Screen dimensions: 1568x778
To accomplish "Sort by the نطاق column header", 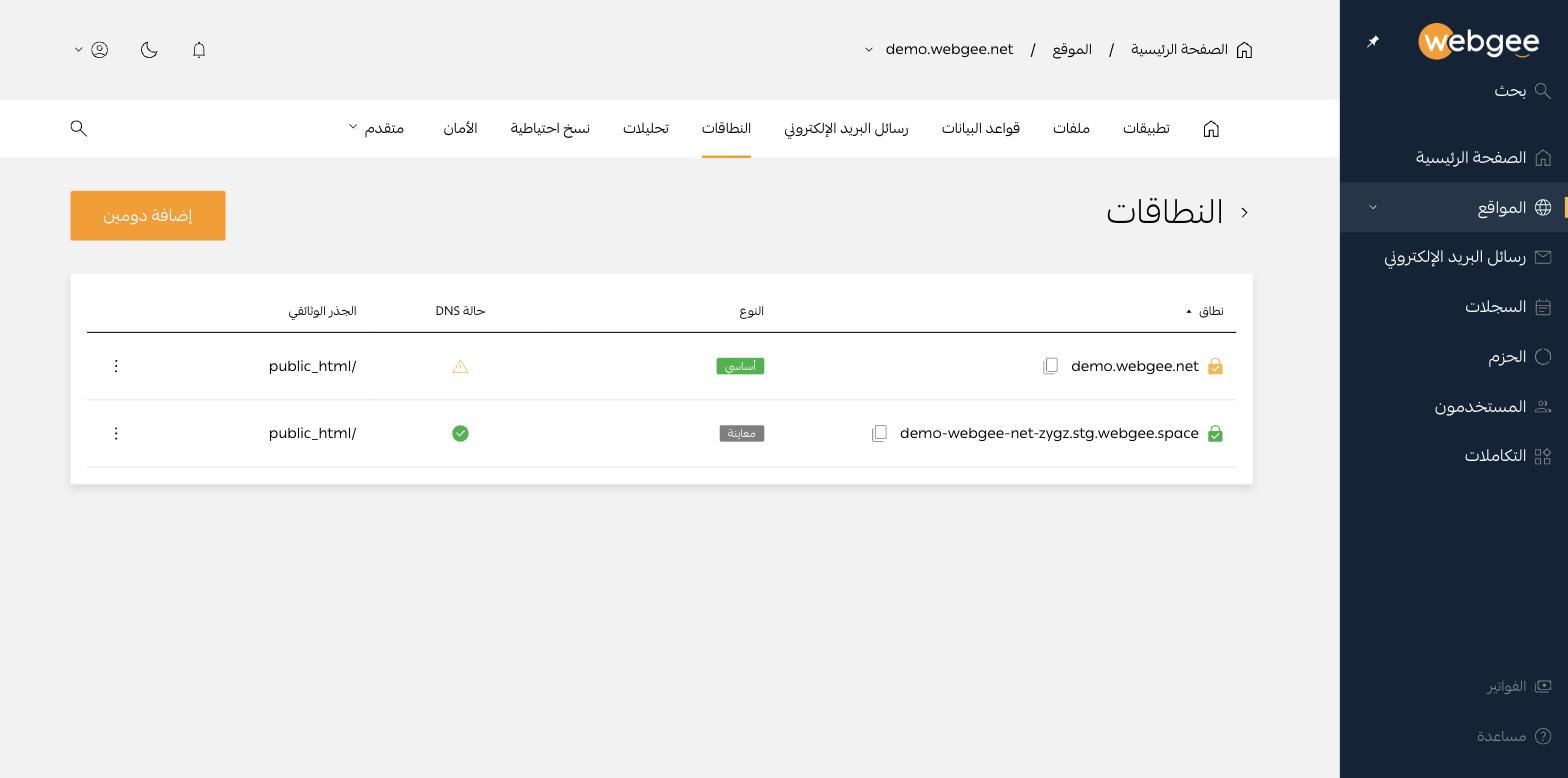I will tap(1205, 311).
